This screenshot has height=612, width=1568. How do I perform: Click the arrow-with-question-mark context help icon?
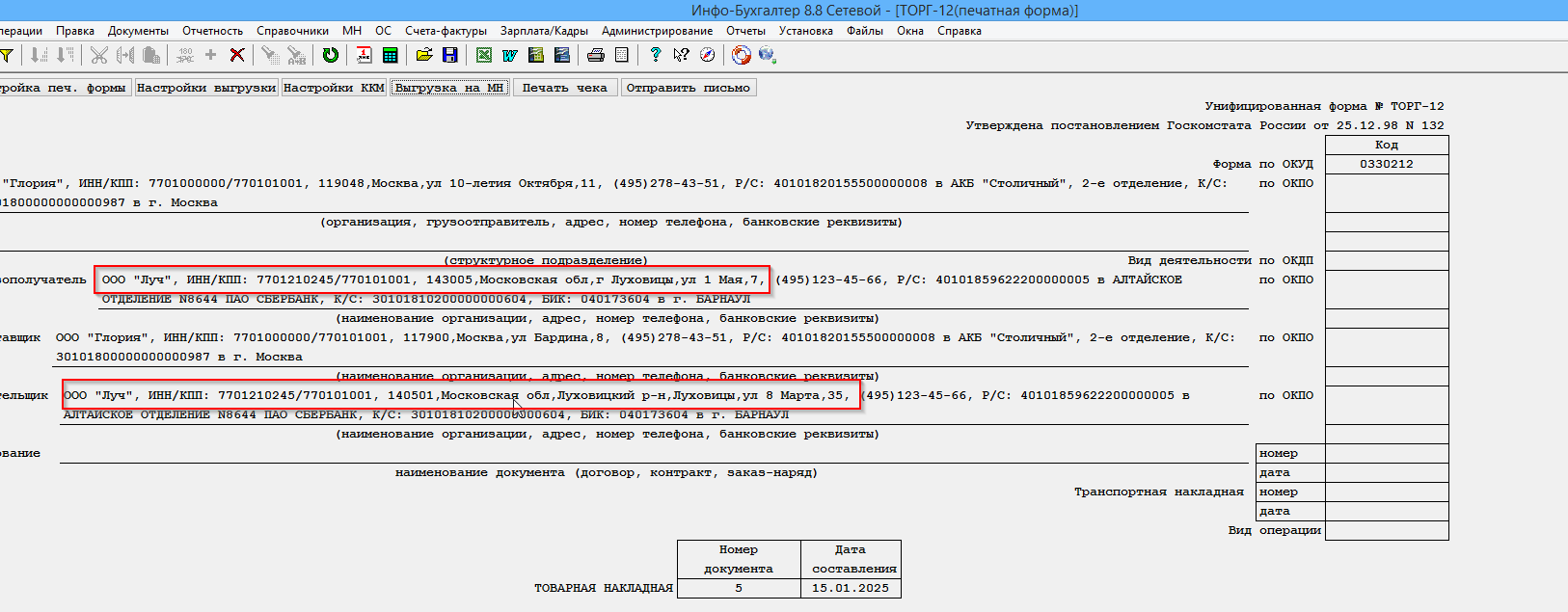coord(682,55)
